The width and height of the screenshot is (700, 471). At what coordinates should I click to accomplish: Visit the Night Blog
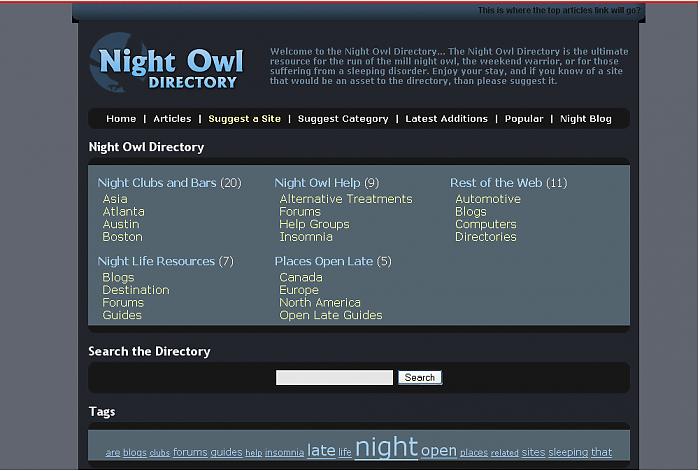pyautogui.click(x=586, y=119)
